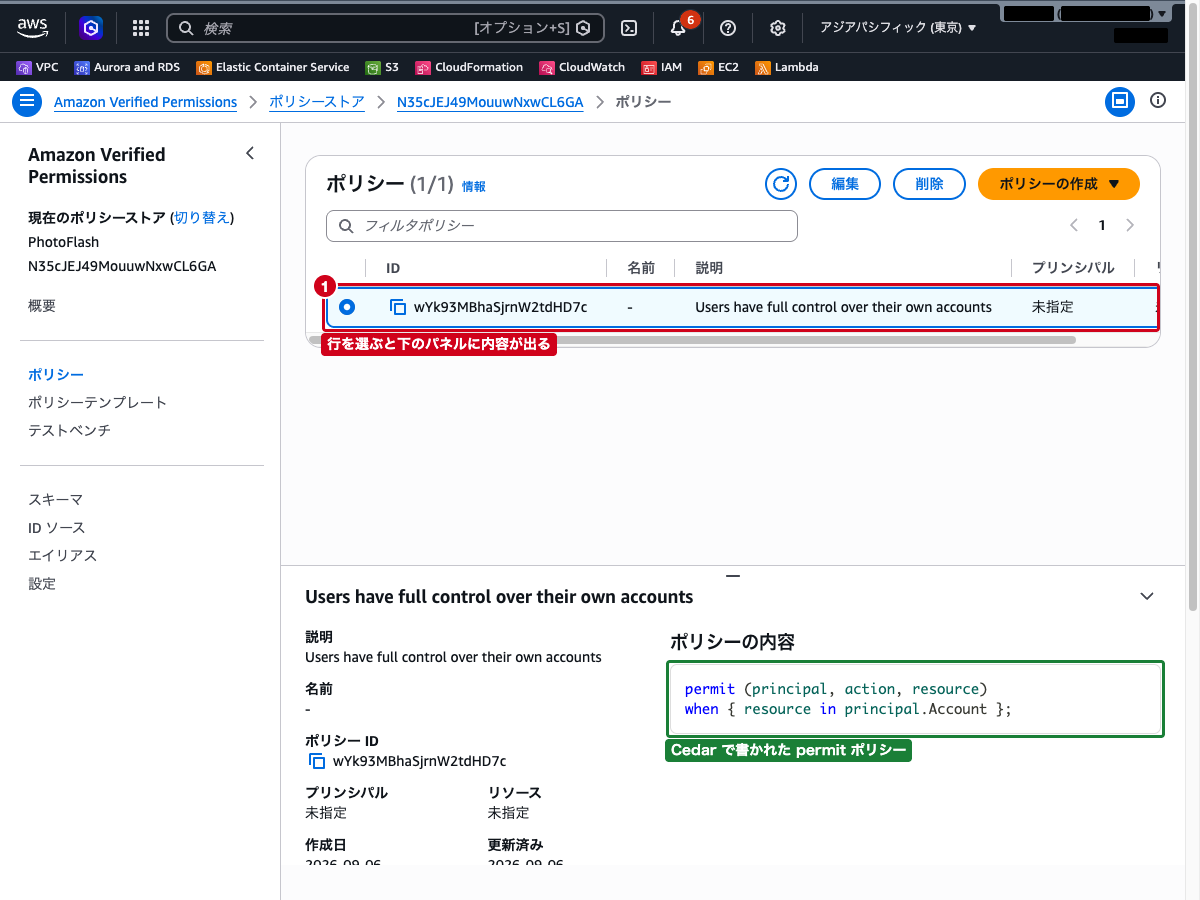The width and height of the screenshot is (1200, 900).
Task: Sort by the 名前 column header
Action: click(641, 268)
